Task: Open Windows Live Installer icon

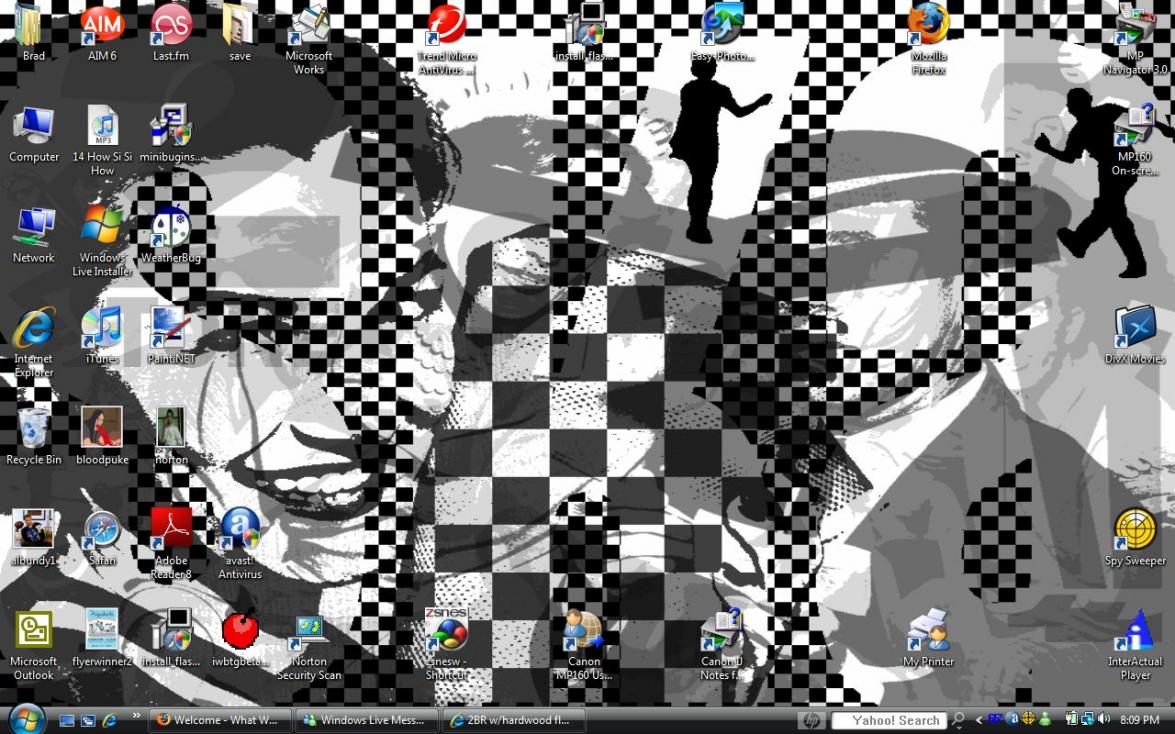Action: (102, 241)
